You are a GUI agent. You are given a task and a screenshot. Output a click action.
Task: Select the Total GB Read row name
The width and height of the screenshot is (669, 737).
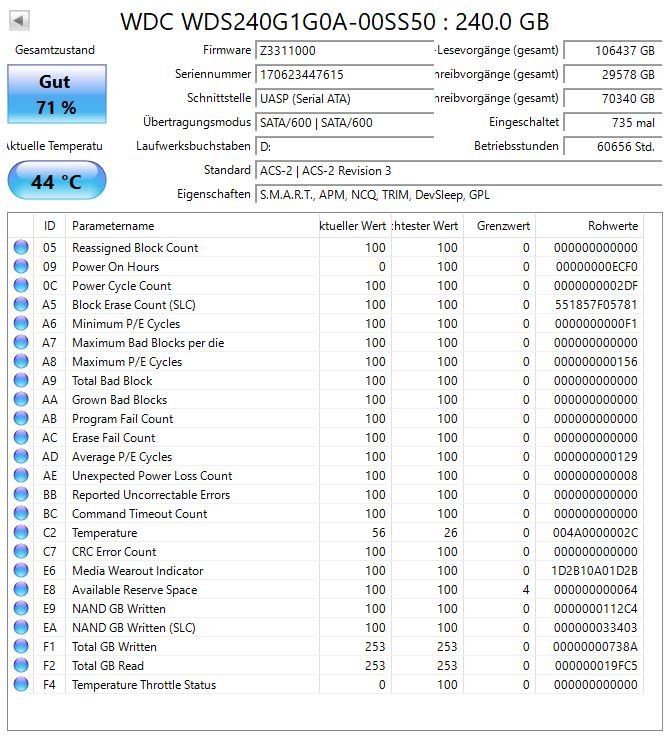coord(108,666)
